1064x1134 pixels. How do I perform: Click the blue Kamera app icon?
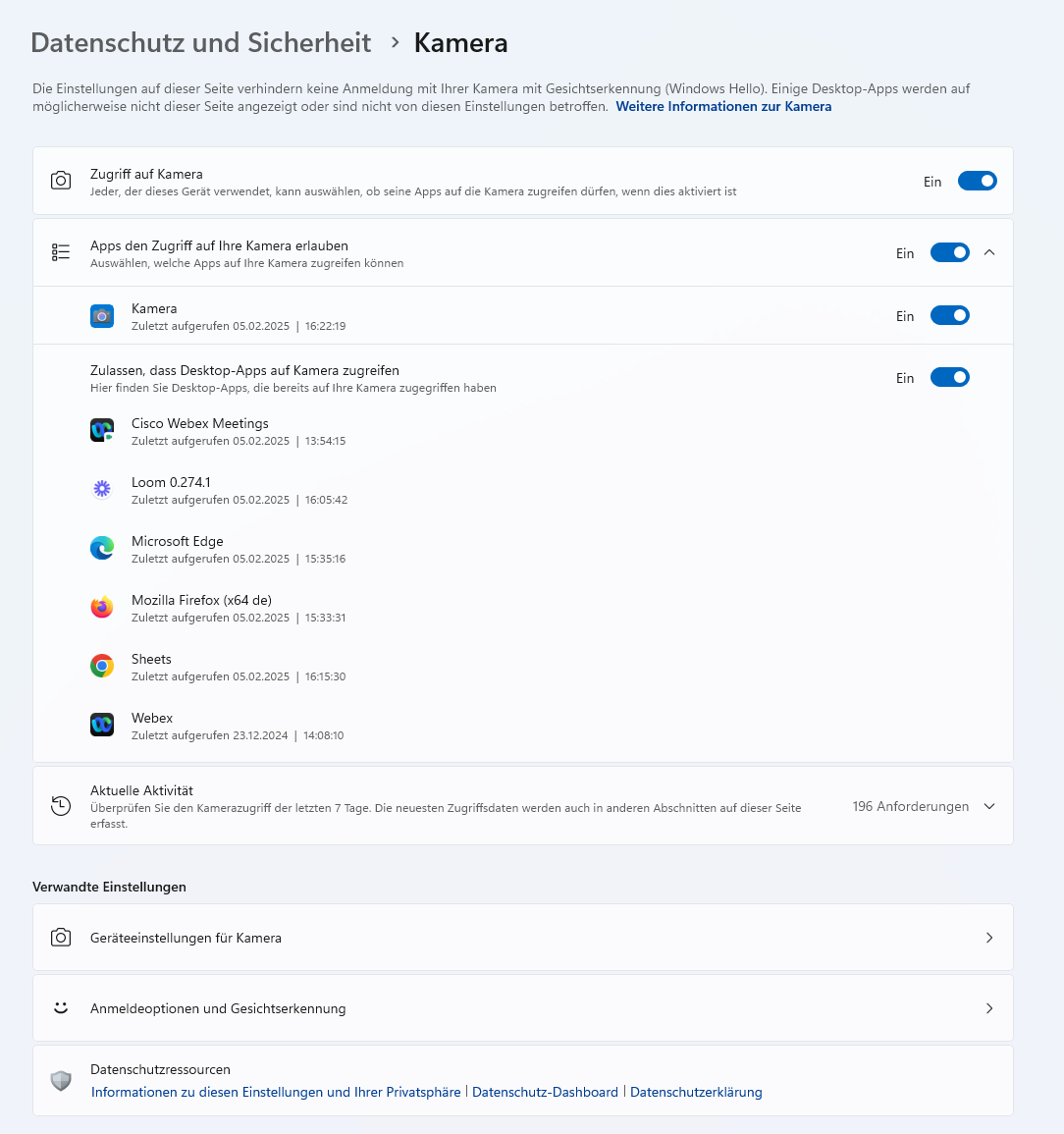tap(102, 316)
